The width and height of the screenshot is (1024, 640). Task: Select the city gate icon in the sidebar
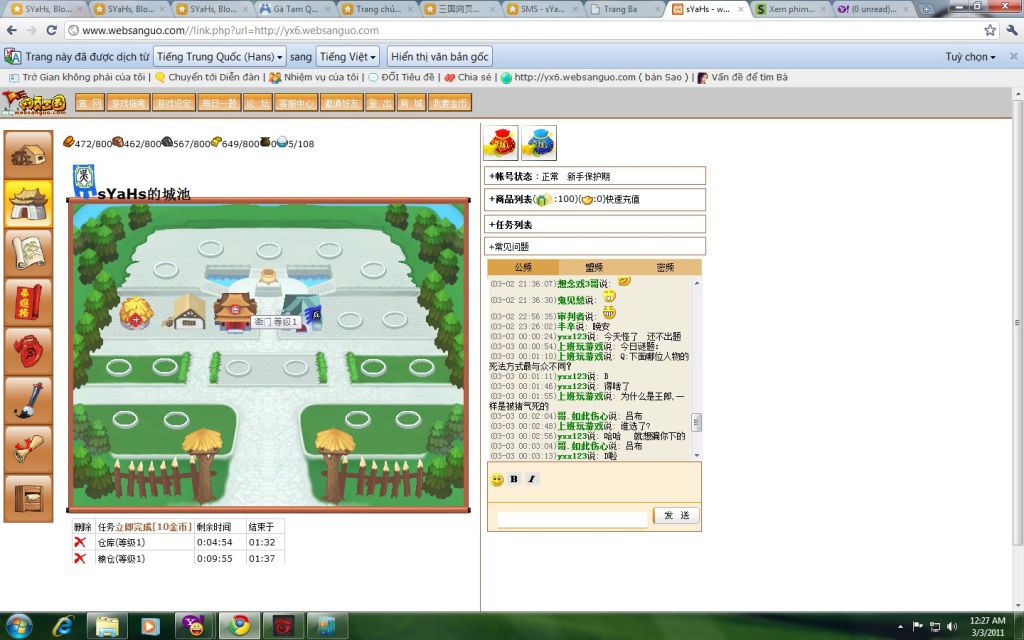click(28, 204)
